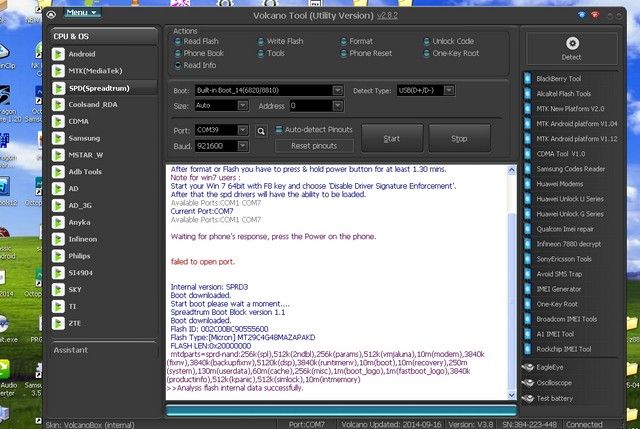Open MTK(MediaTek) icon in CPU list
Screen dimensions: 640x429
pyautogui.click(x=58, y=71)
